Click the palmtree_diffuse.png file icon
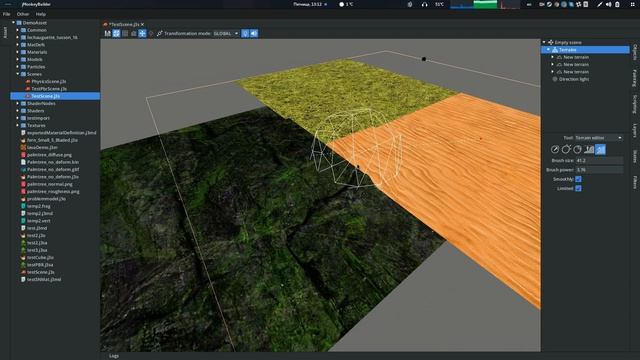Viewport: 640px width, 360px height. coord(23,155)
